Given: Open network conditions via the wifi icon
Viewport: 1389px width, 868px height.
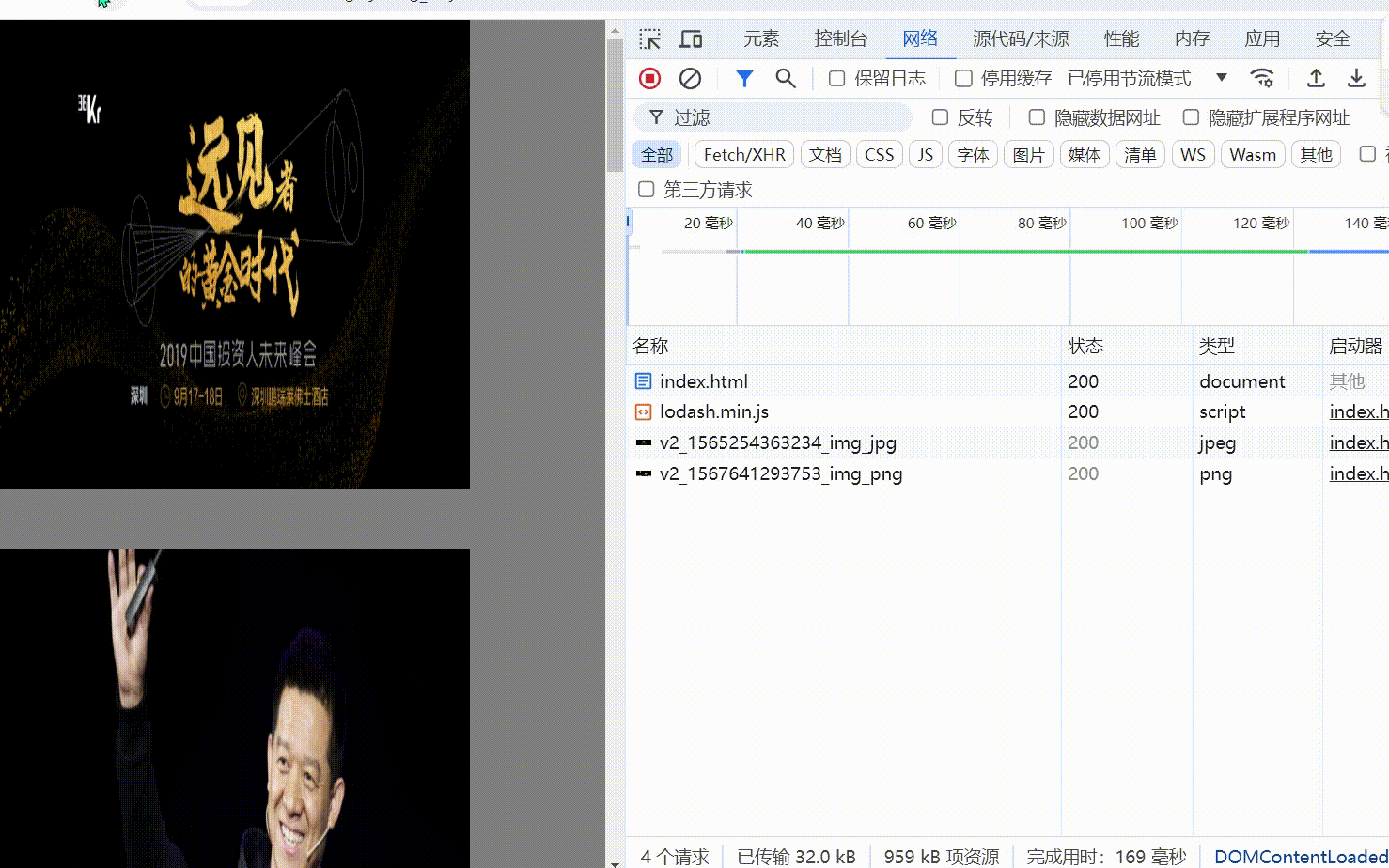Looking at the screenshot, I should click(x=1262, y=78).
